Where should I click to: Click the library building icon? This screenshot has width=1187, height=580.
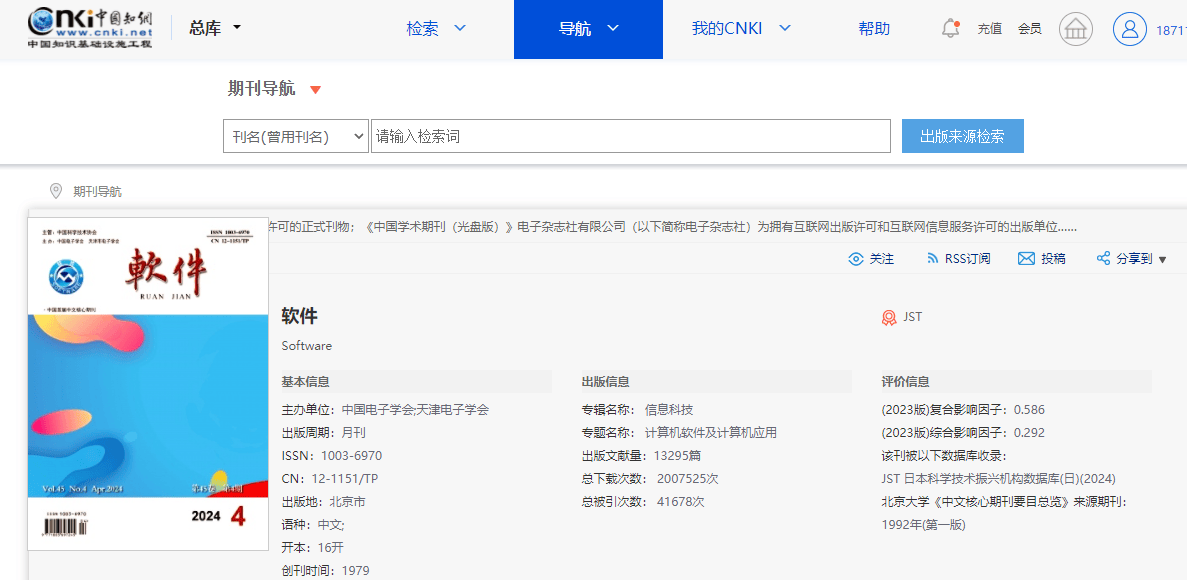pyautogui.click(x=1075, y=30)
